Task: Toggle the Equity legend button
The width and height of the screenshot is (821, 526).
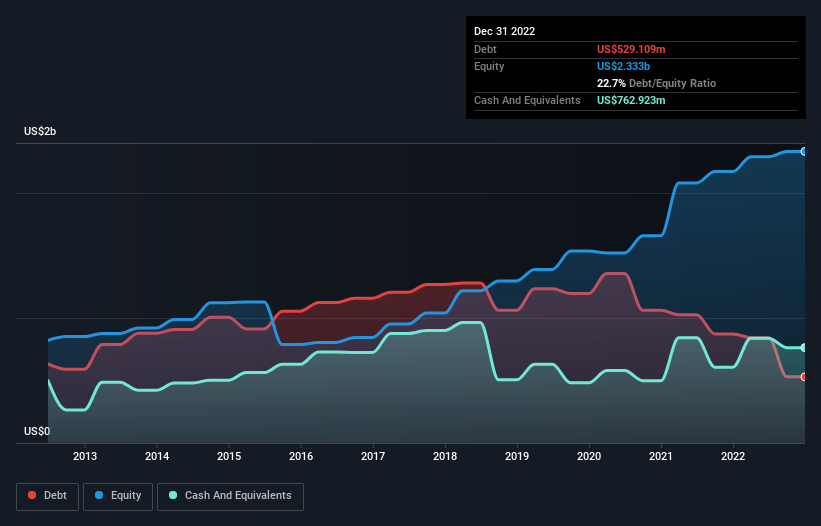Action: [x=118, y=496]
